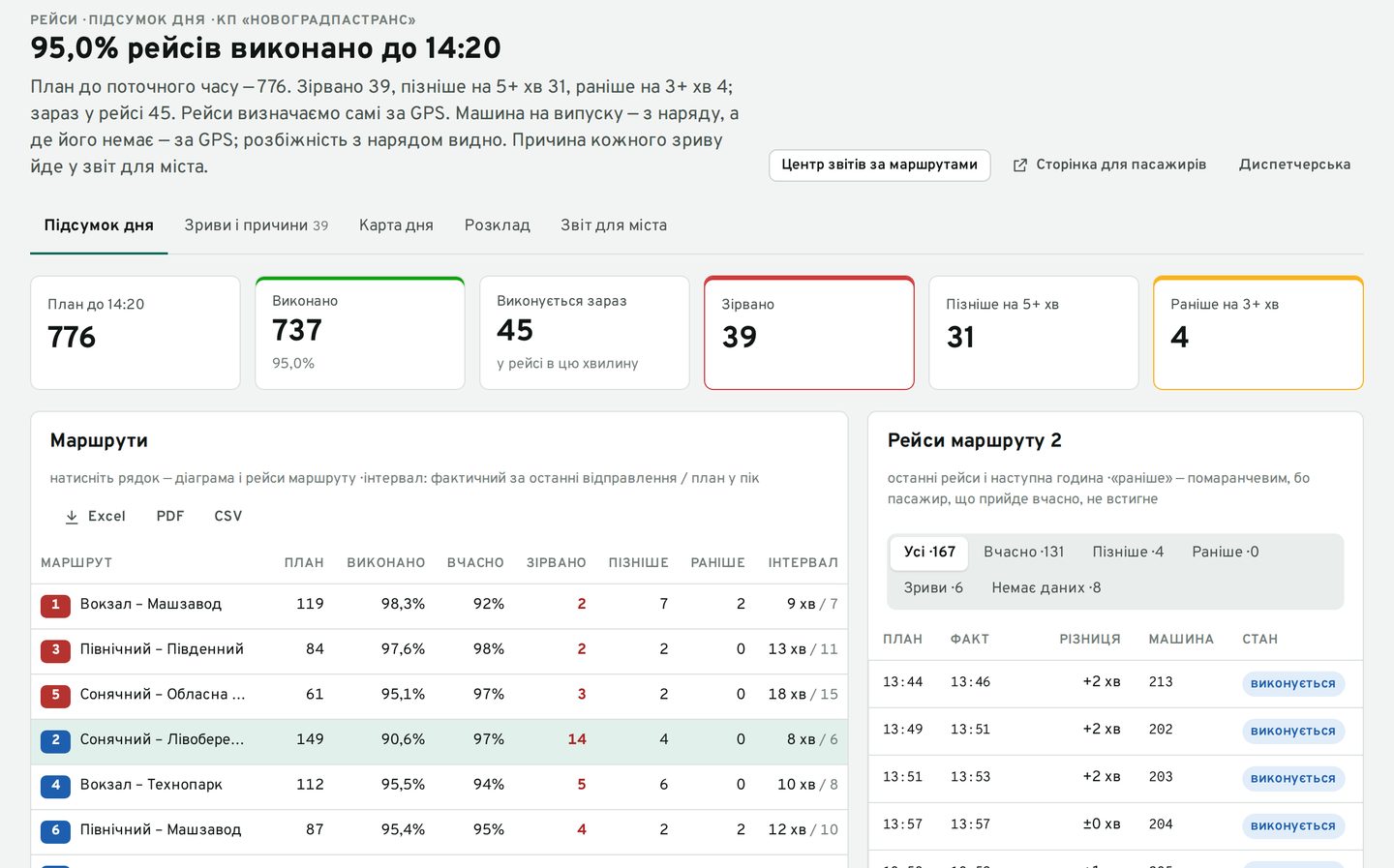Open the Диспетчерська link
This screenshot has width=1394, height=868.
pyautogui.click(x=1294, y=165)
